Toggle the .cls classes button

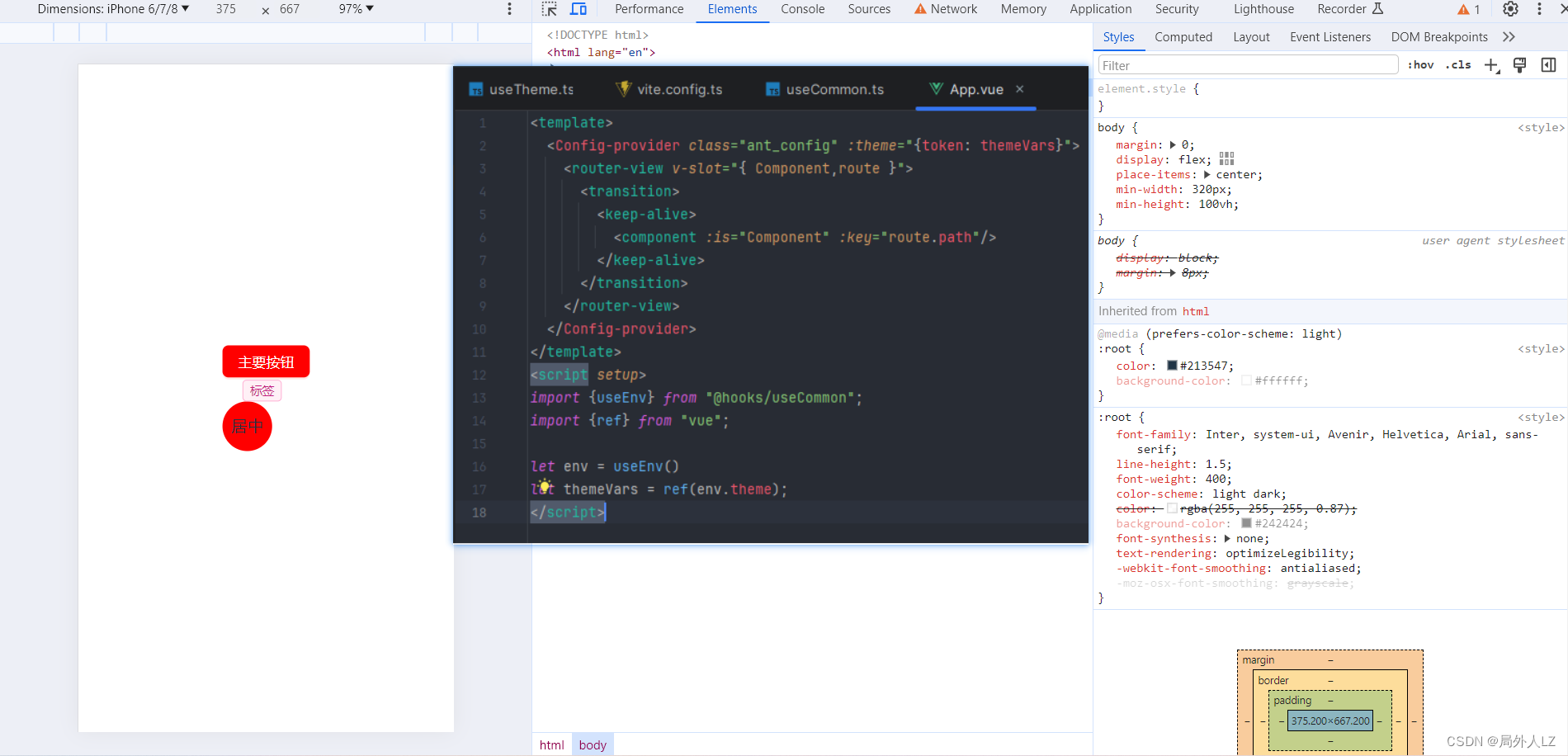pyautogui.click(x=1458, y=65)
